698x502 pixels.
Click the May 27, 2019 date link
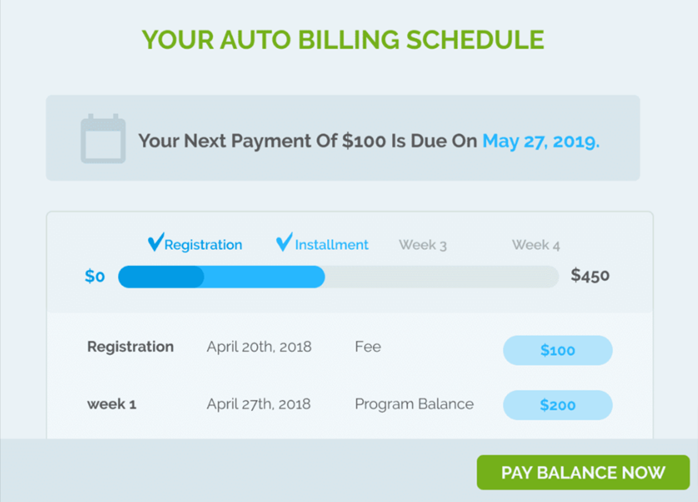pos(541,141)
